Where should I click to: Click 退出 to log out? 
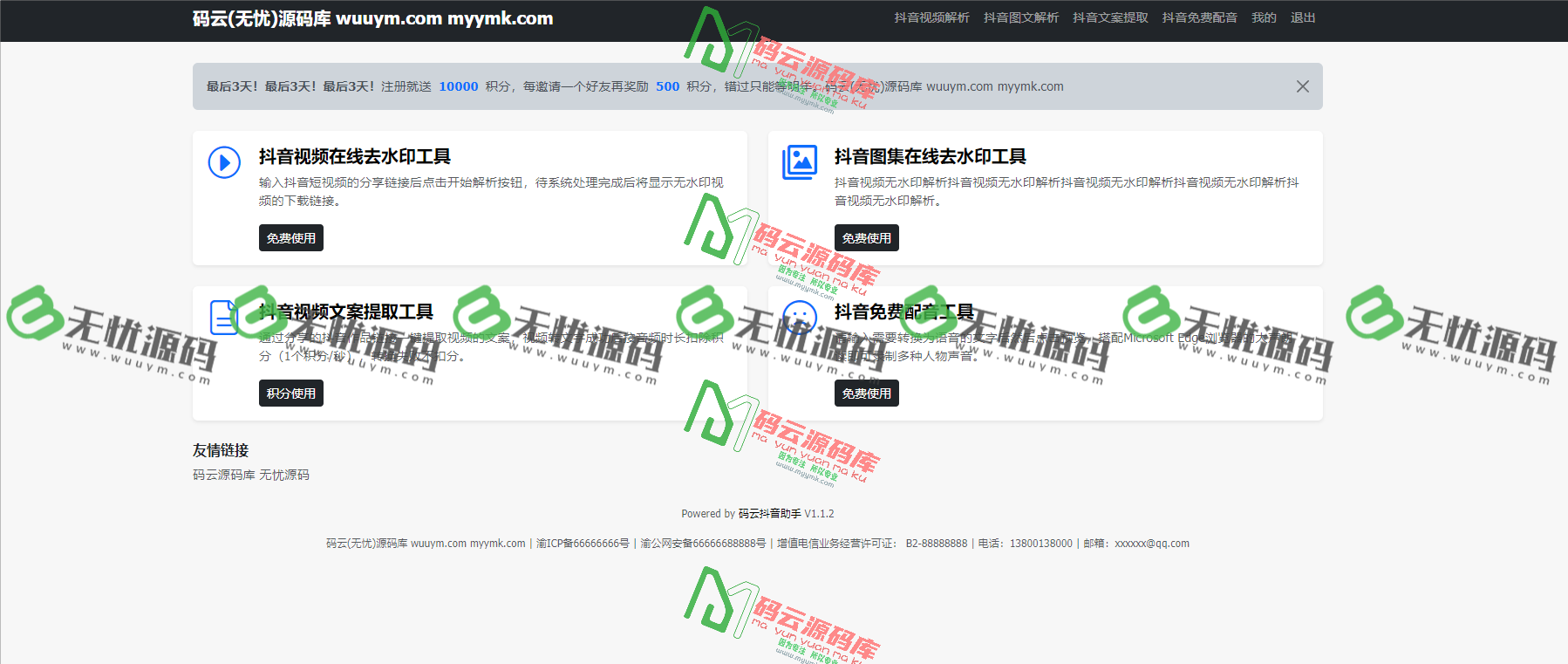pyautogui.click(x=1303, y=17)
